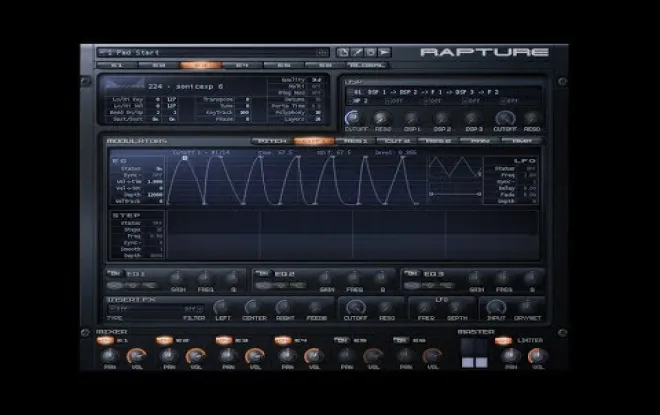
Task: Open the DSP routing order dropdown
Action: click(x=443, y=92)
